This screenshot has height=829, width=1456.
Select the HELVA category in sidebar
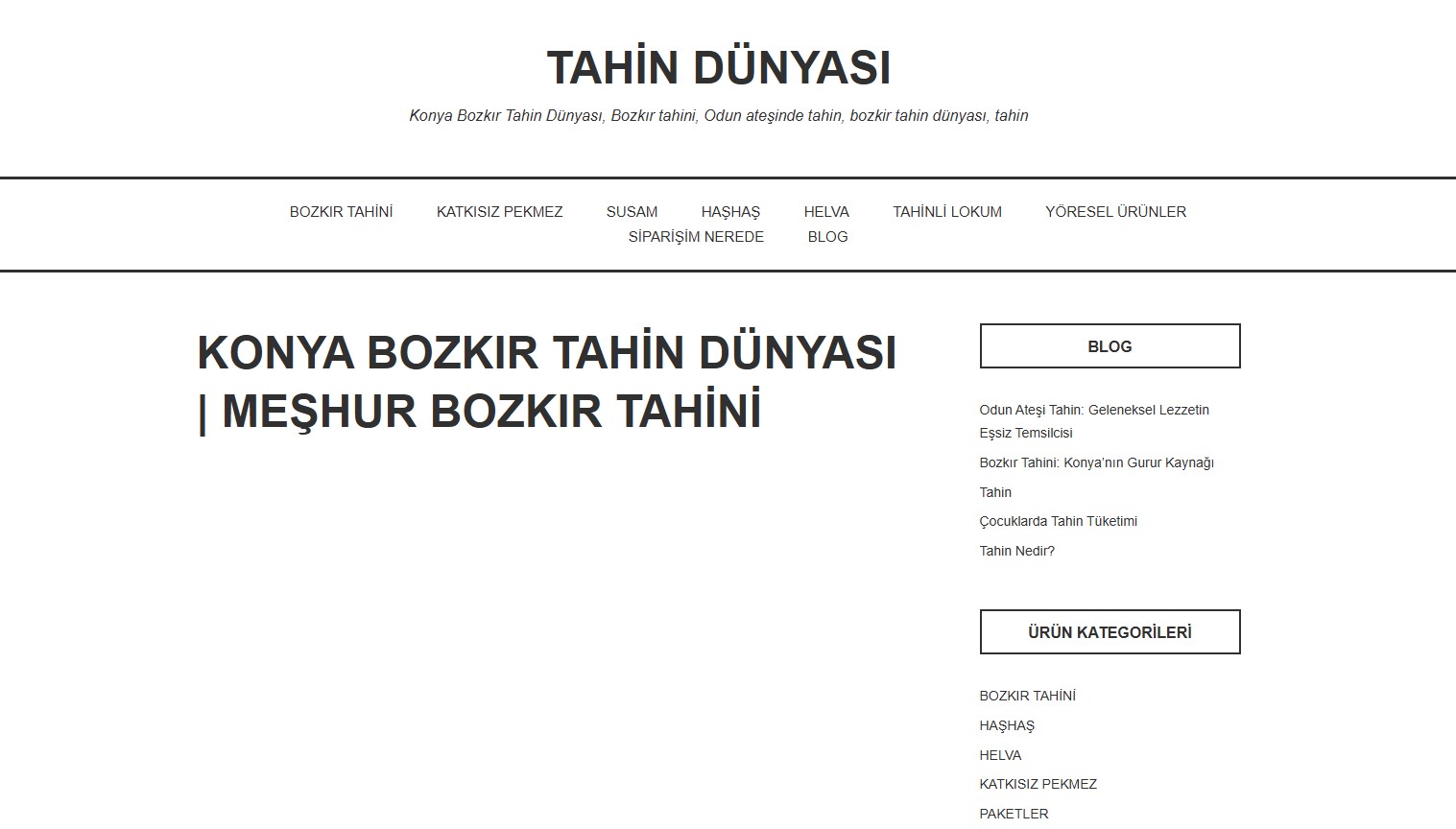[999, 755]
